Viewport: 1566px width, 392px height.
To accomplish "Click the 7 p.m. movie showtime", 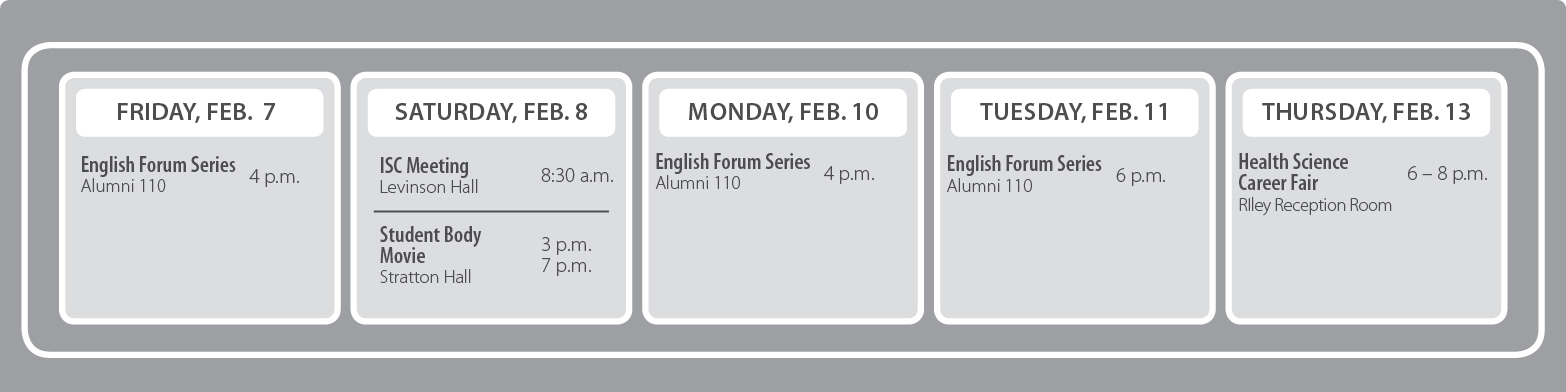I will [566, 266].
